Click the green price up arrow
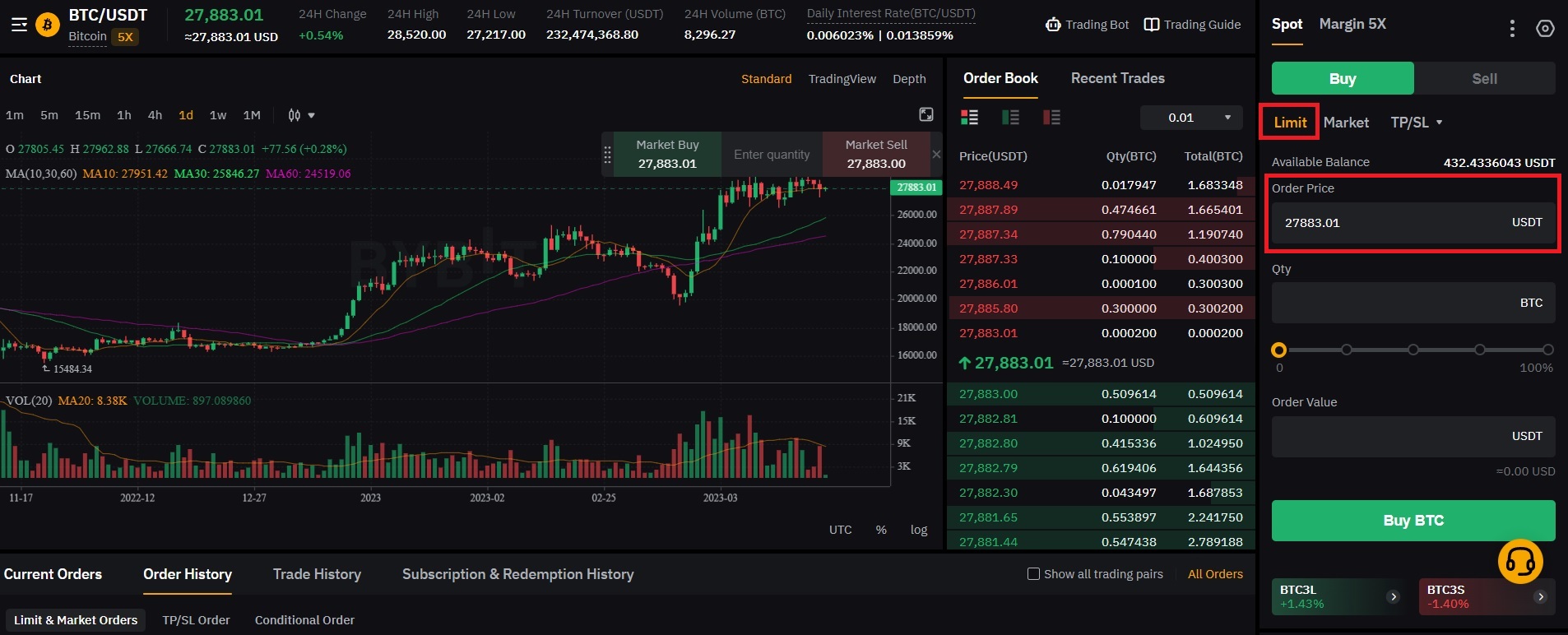This screenshot has width=1568, height=635. click(x=965, y=363)
